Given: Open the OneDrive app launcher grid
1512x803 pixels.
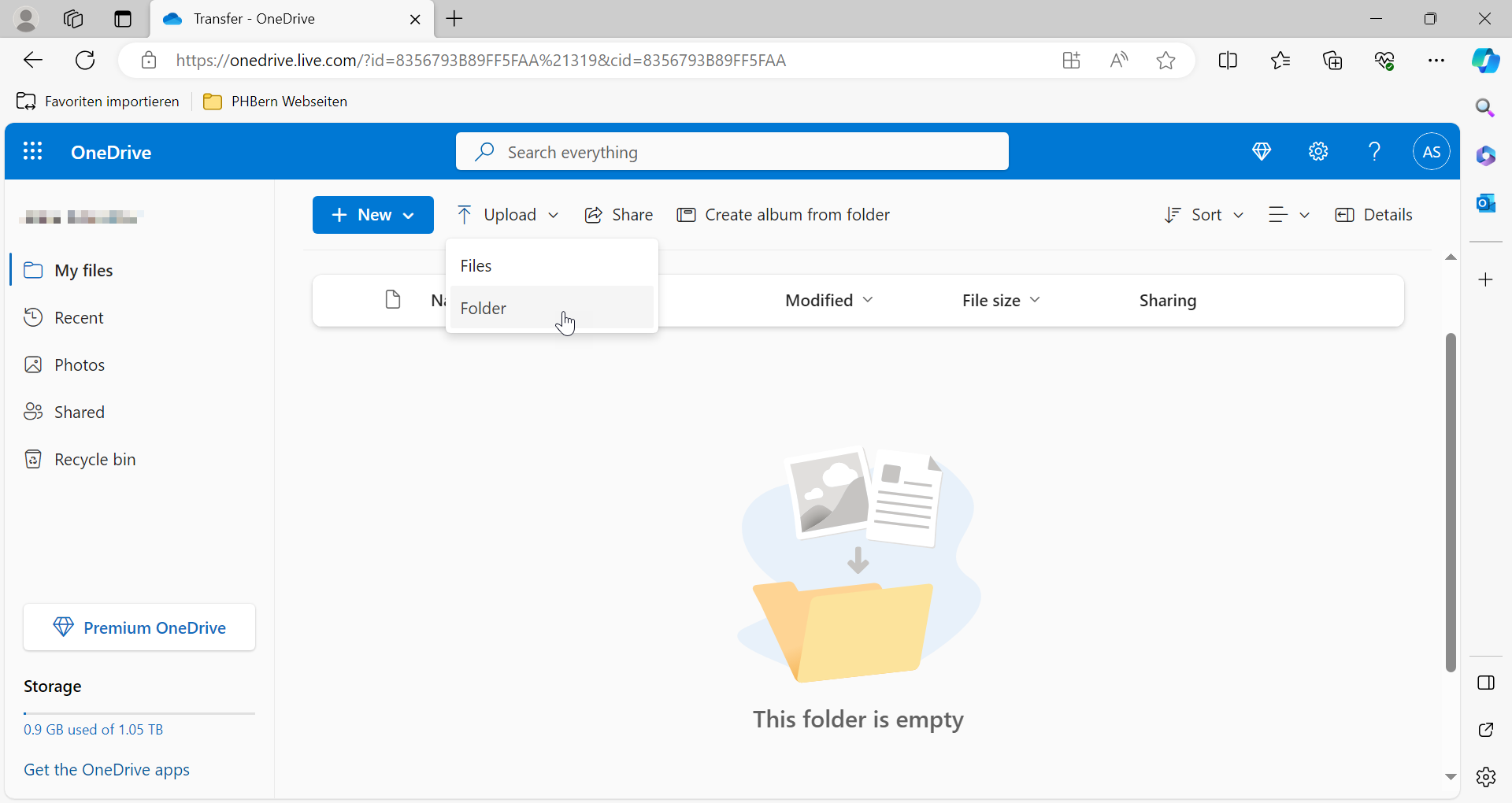Looking at the screenshot, I should (x=32, y=151).
